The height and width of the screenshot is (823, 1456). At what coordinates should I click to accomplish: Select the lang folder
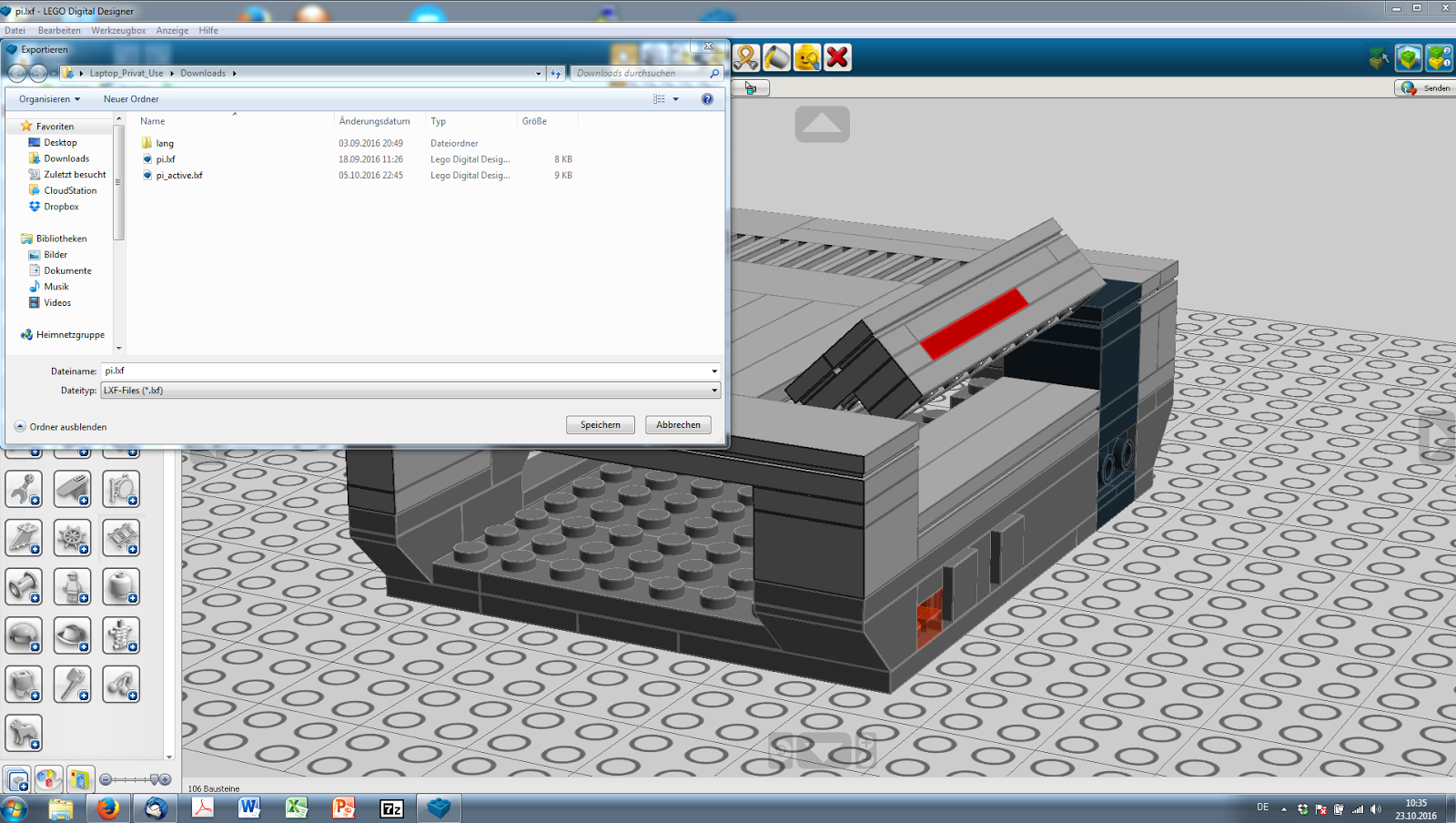tap(165, 143)
